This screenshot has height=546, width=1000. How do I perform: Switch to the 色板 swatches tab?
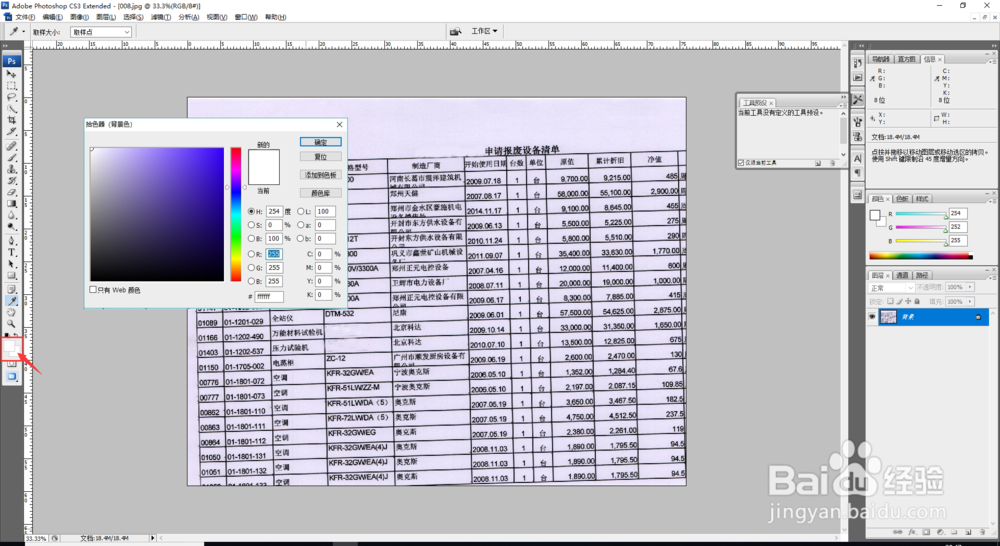tap(902, 199)
